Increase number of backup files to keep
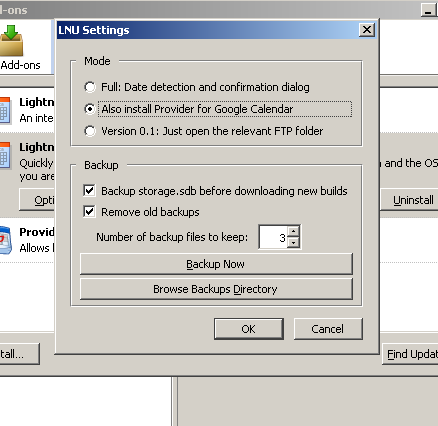 (293, 231)
